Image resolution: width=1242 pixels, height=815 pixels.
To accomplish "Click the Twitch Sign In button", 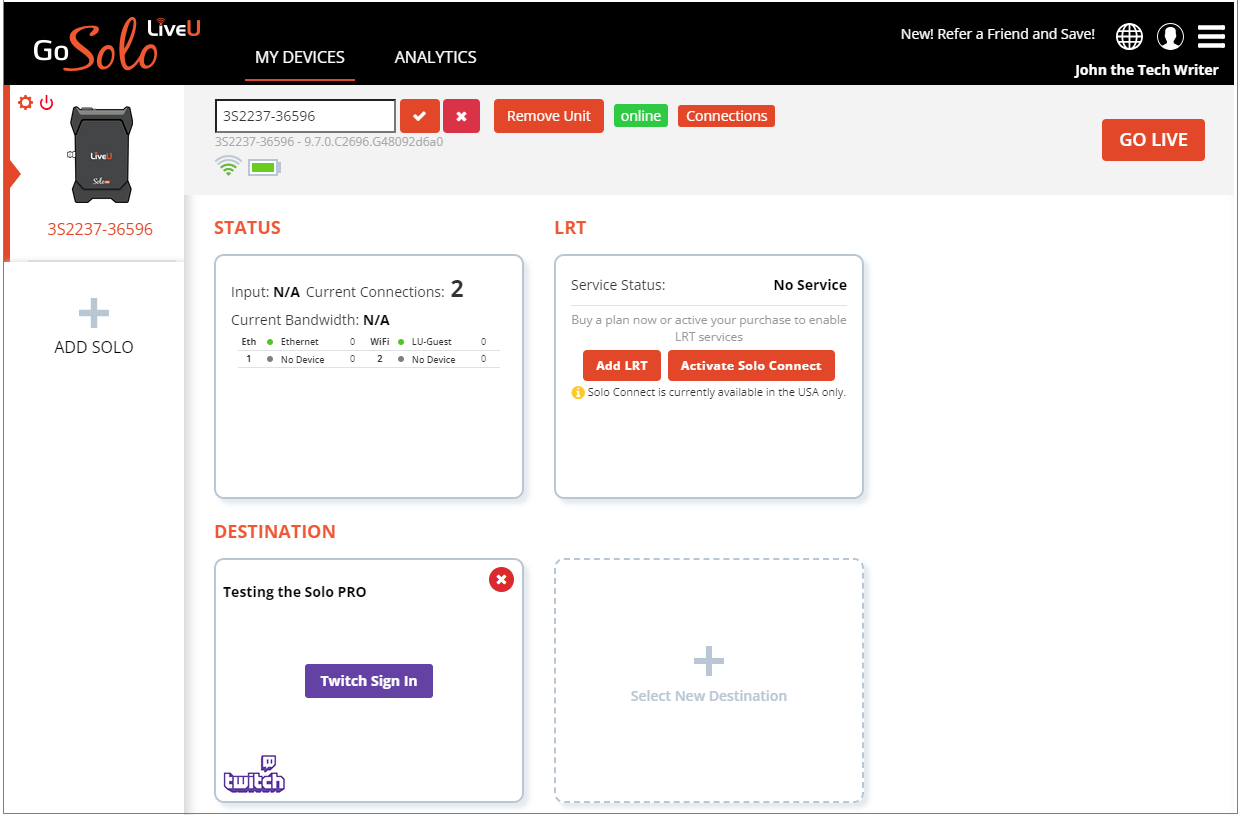I will (369, 681).
